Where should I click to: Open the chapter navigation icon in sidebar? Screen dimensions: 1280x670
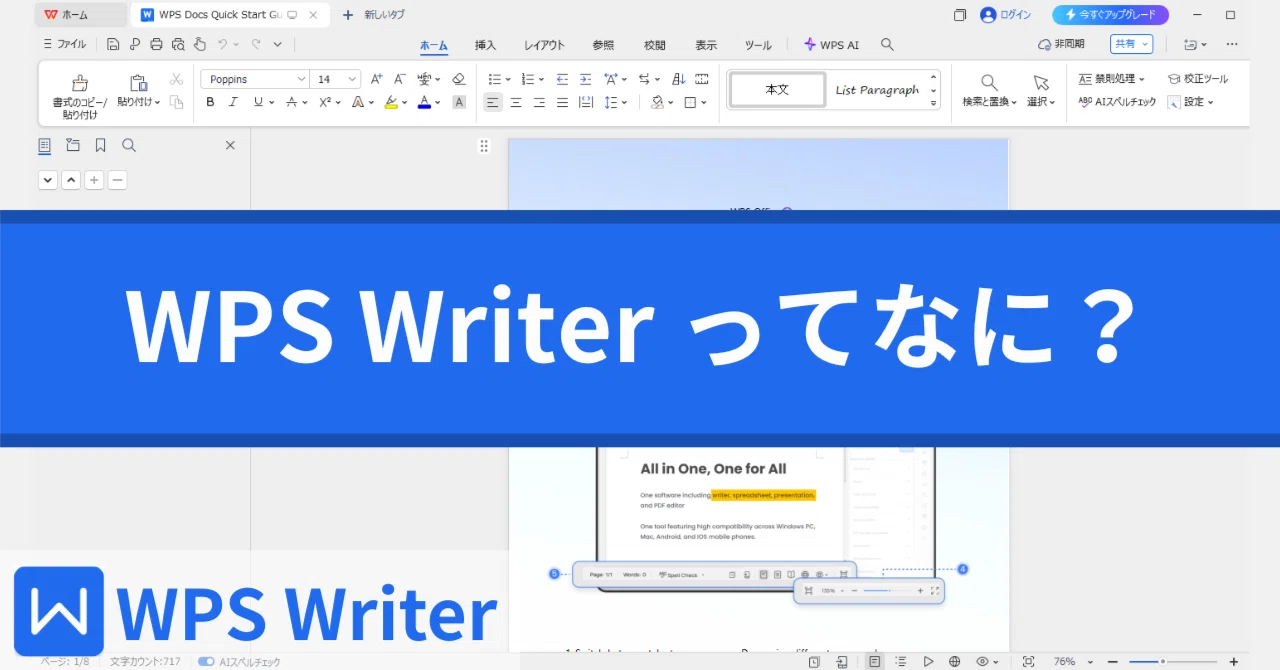point(73,145)
